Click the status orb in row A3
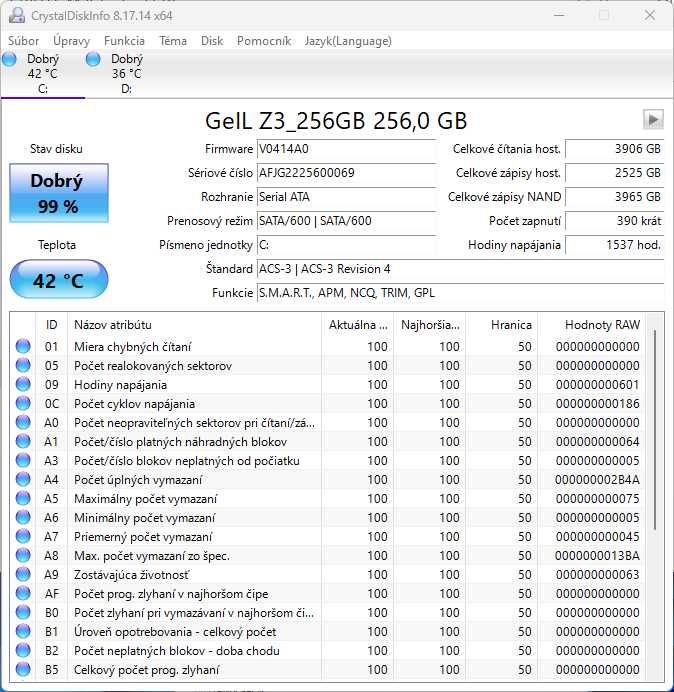Screen dimensions: 674x692 coord(23,460)
